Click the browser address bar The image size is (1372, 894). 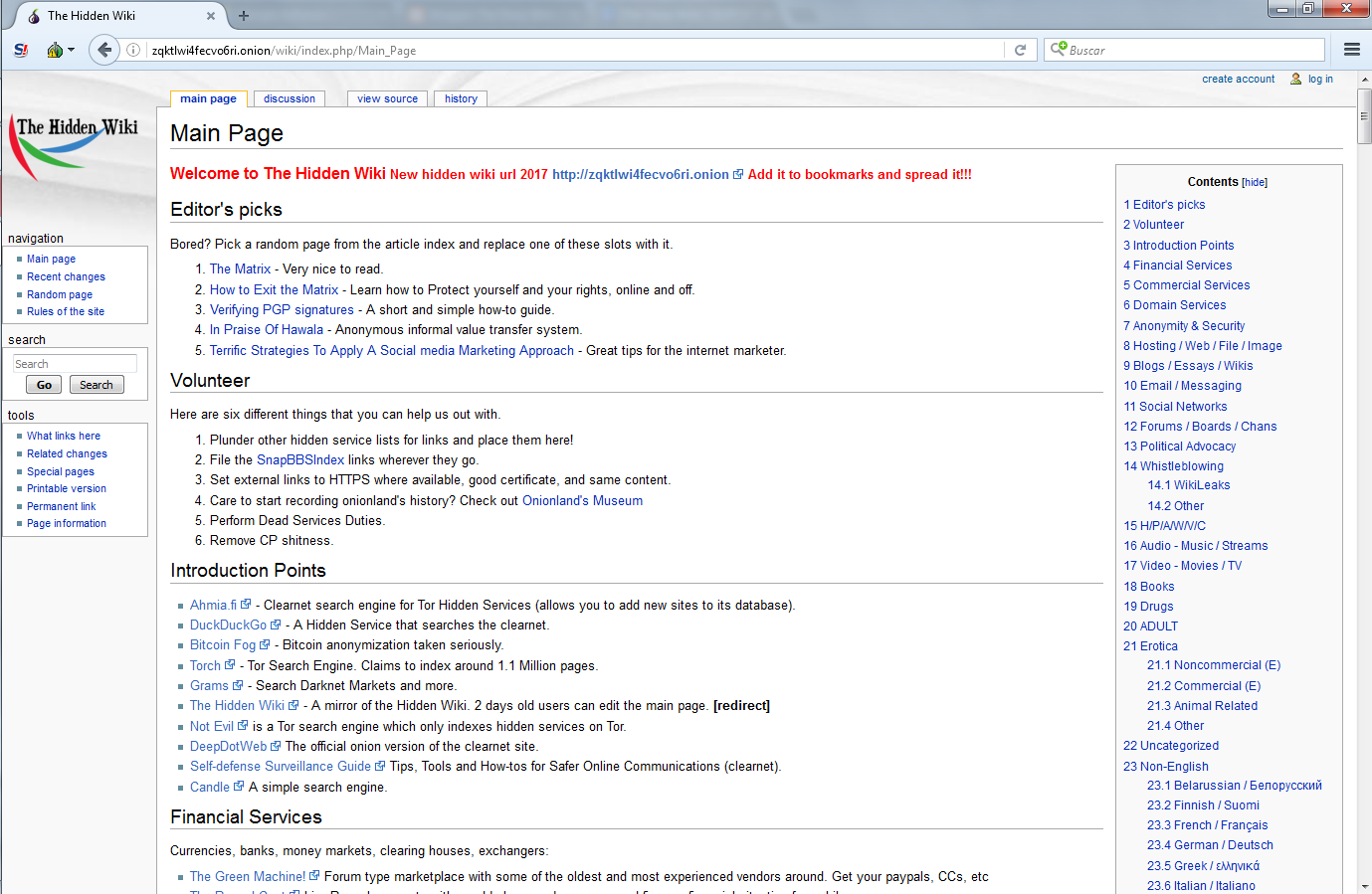575,50
